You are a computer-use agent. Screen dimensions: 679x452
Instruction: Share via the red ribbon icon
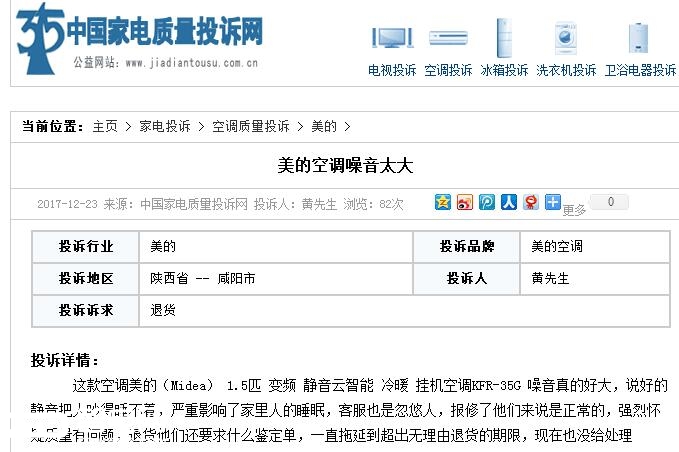(531, 202)
